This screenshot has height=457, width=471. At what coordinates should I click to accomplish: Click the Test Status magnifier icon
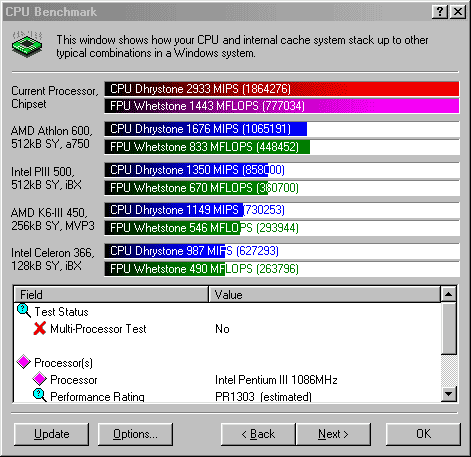tap(24, 311)
